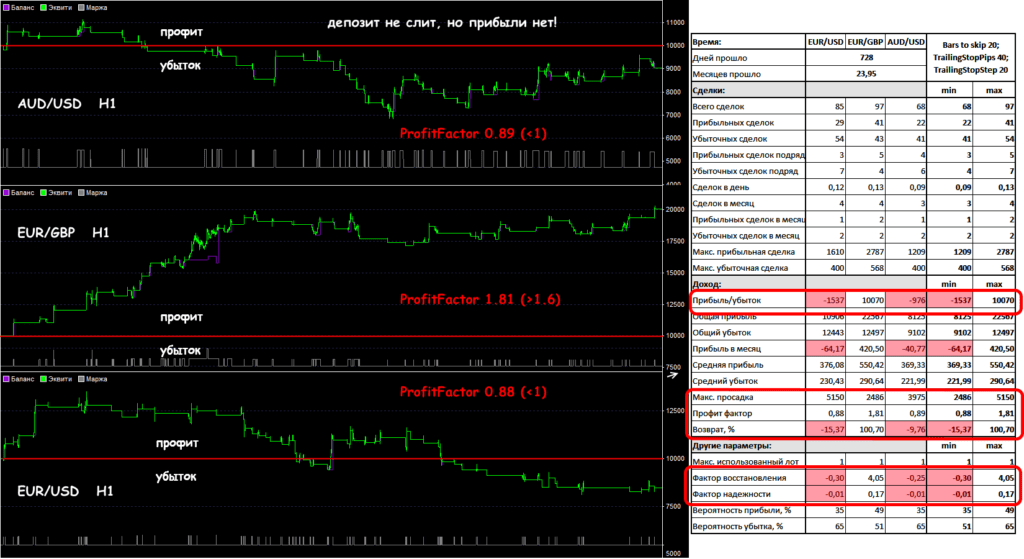Toggle Баланс series label in EUR/USD chart

pyautogui.click(x=24, y=378)
